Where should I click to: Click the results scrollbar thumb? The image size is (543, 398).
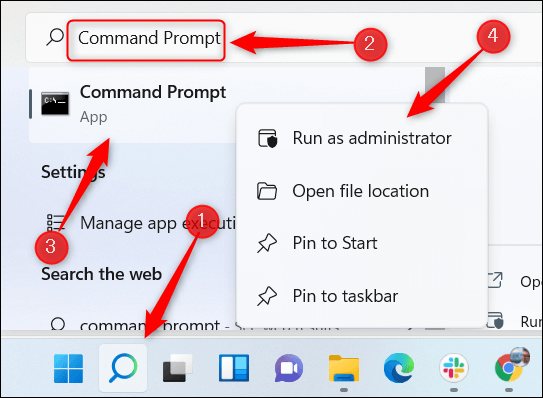pos(435,85)
